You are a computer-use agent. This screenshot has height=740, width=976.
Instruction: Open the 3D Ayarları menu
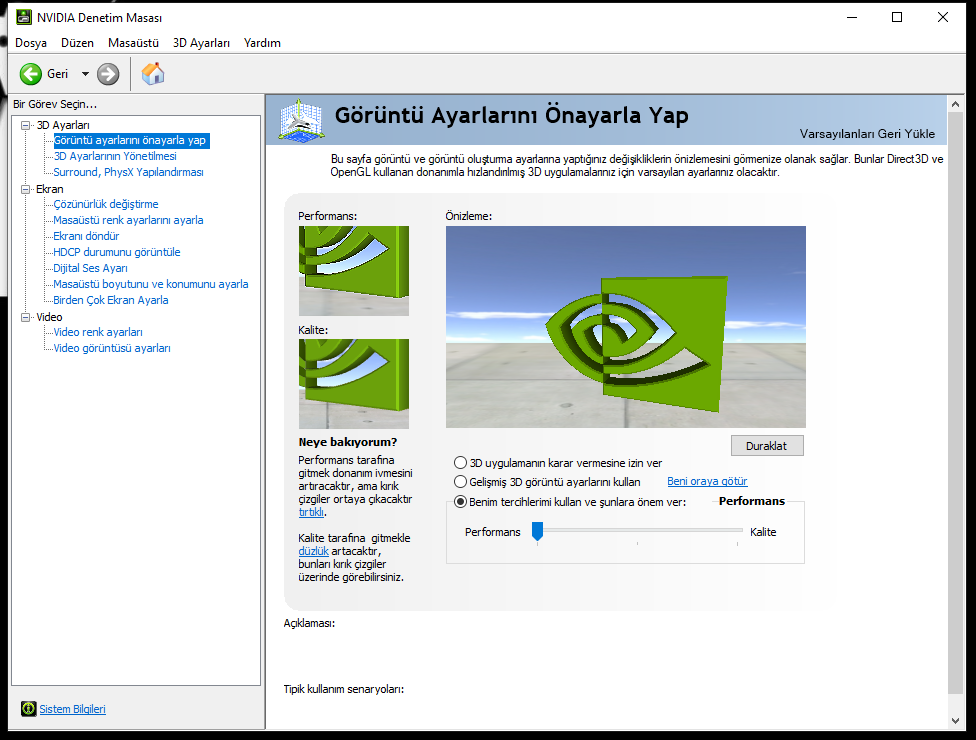pyautogui.click(x=201, y=43)
